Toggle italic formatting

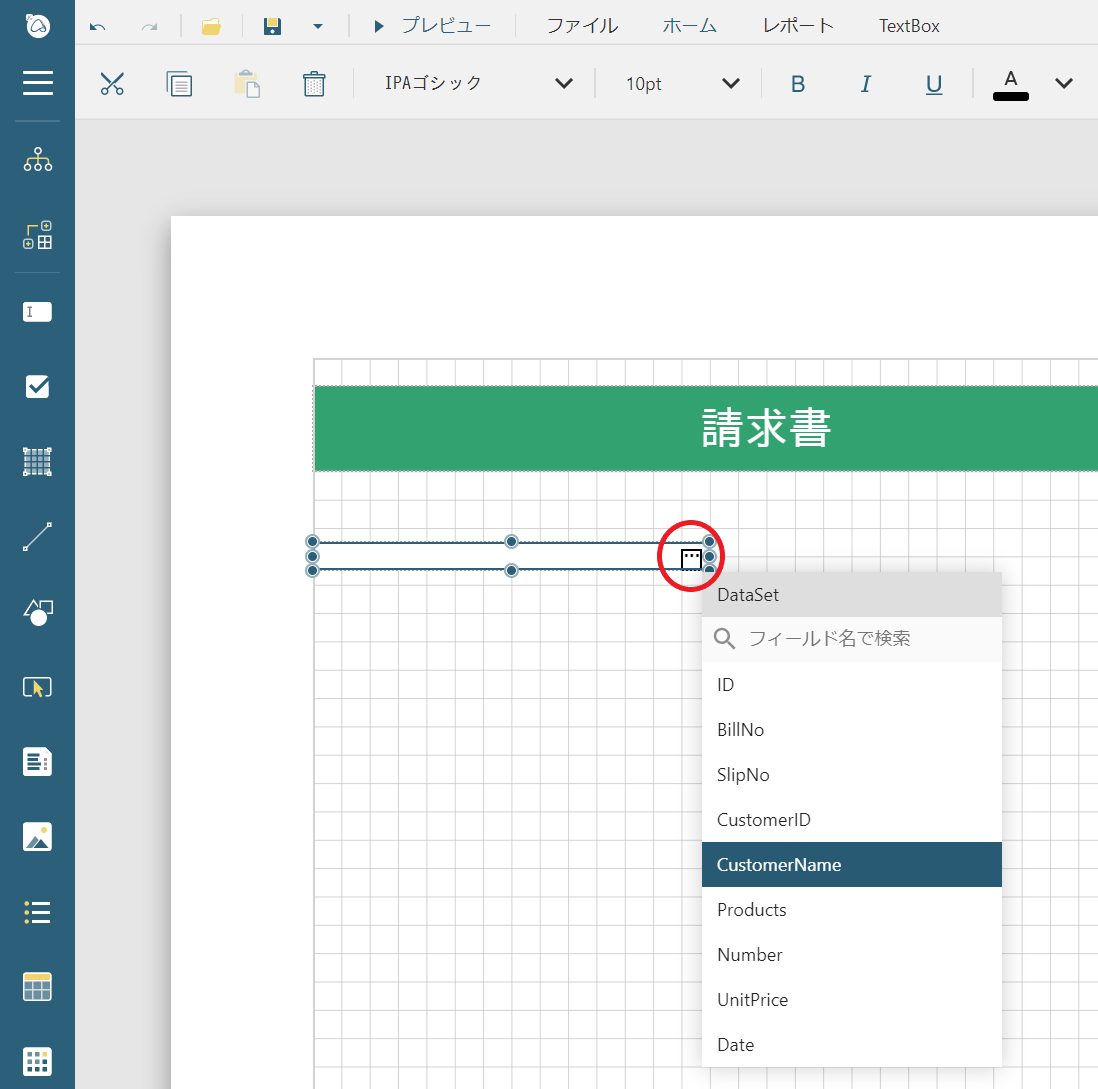tap(866, 84)
